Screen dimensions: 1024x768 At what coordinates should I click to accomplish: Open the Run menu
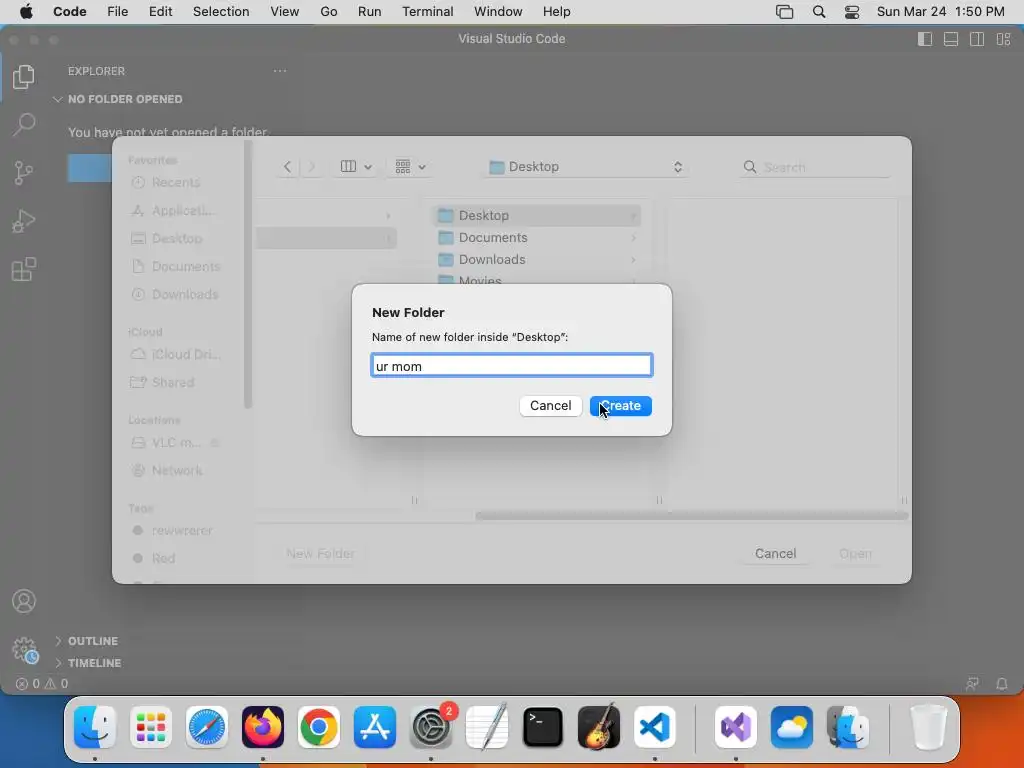click(370, 12)
